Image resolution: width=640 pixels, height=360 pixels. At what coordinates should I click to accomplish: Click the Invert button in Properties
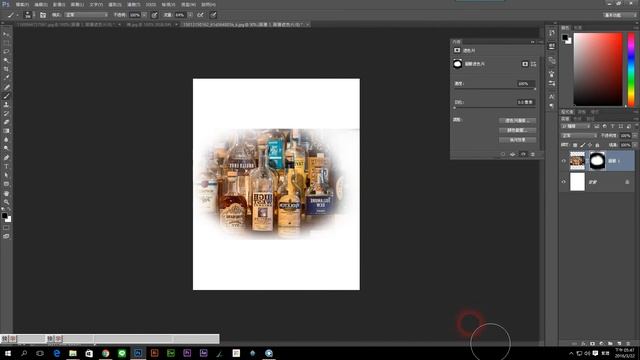click(x=517, y=140)
